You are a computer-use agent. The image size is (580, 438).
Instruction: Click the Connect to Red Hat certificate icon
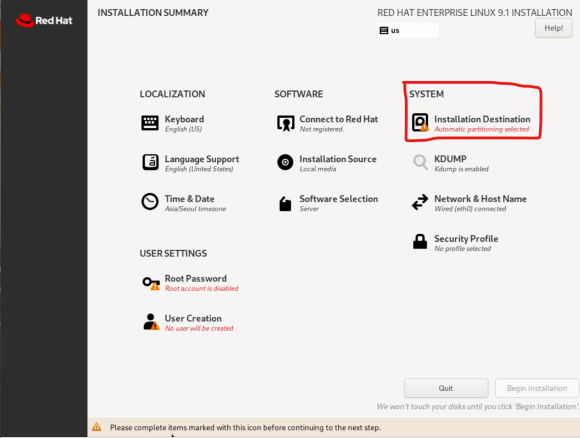(285, 123)
